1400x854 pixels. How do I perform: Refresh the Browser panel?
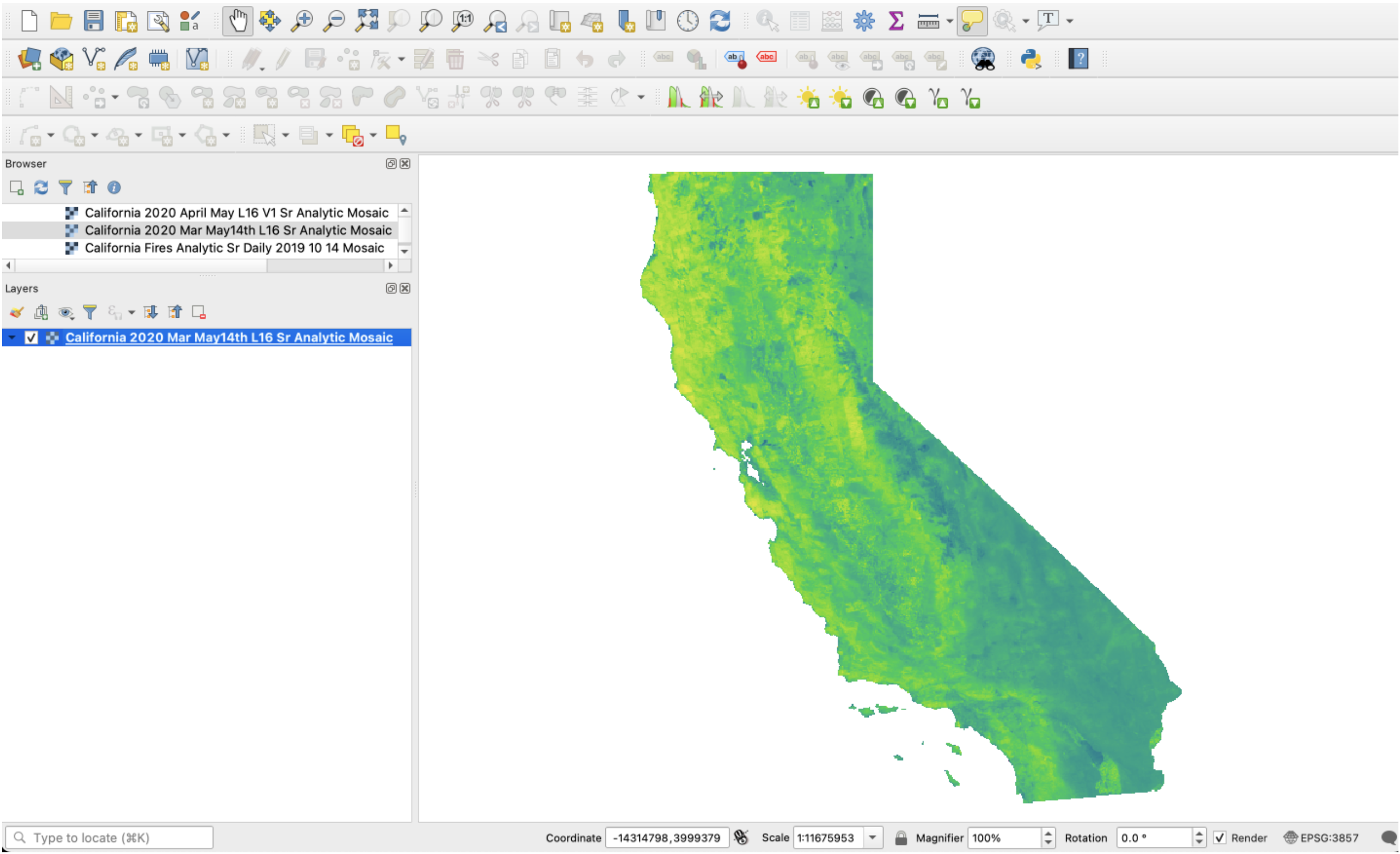(41, 187)
